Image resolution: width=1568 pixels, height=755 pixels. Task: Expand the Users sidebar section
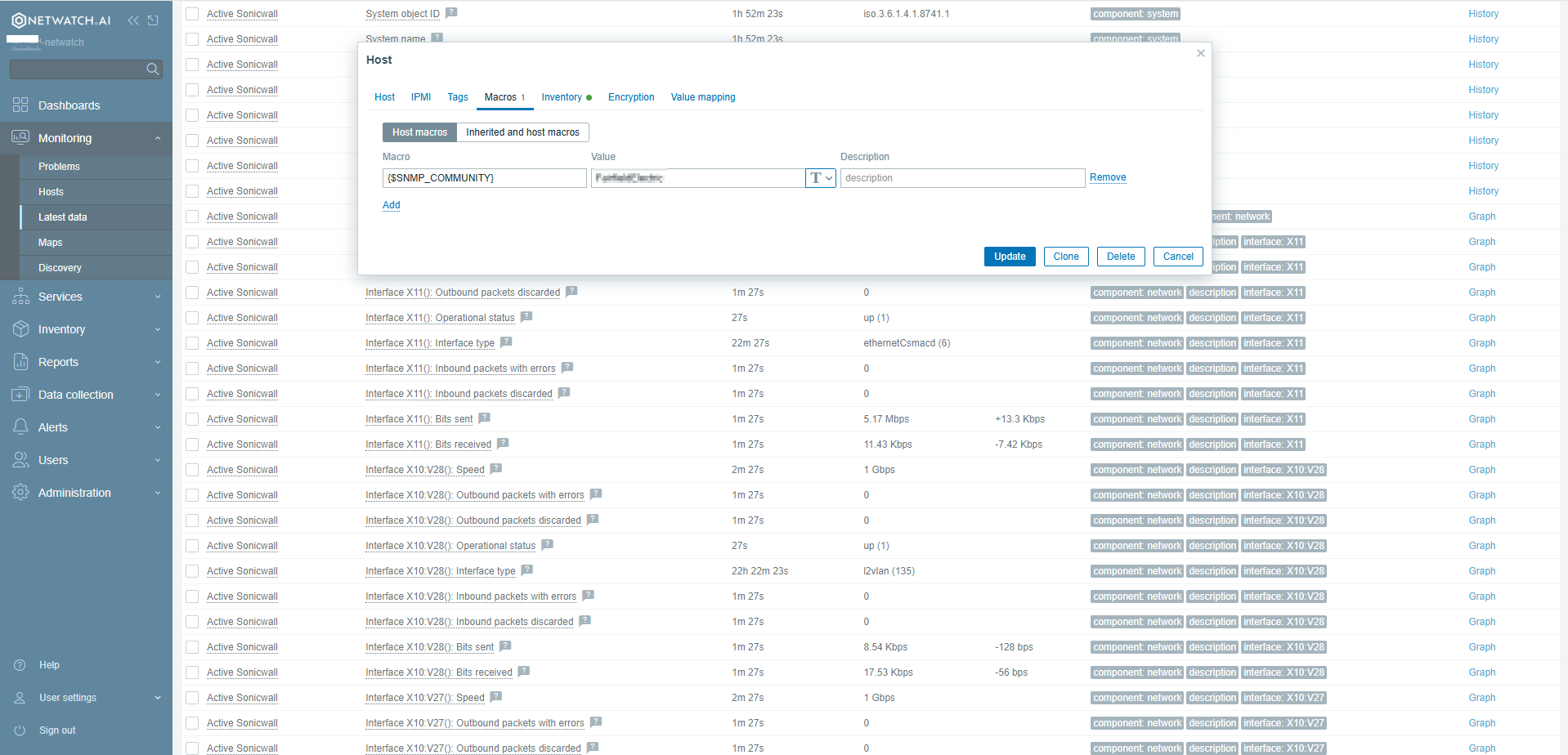[x=20, y=460]
